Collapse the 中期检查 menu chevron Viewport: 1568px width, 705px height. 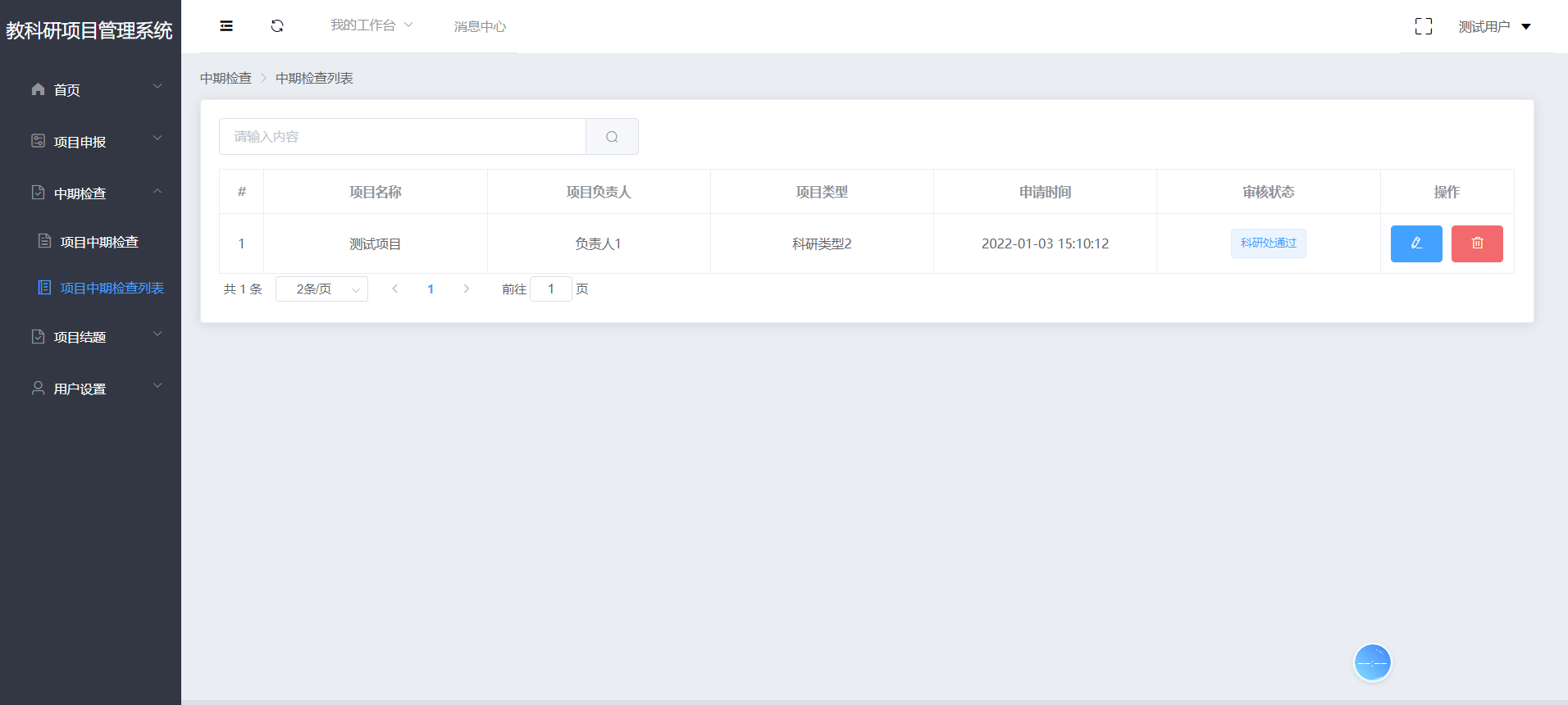157,191
